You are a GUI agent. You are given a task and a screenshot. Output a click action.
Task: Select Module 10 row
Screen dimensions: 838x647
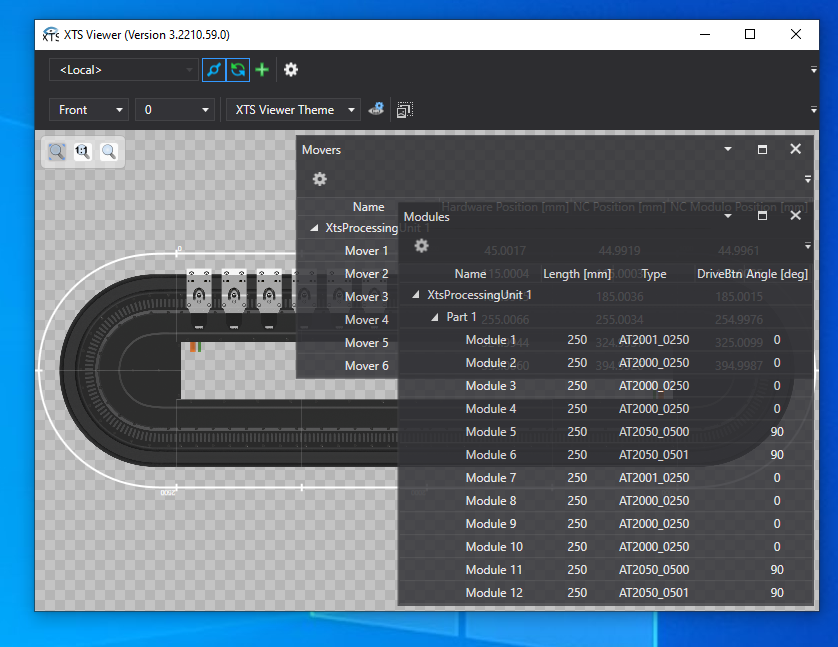pos(606,547)
